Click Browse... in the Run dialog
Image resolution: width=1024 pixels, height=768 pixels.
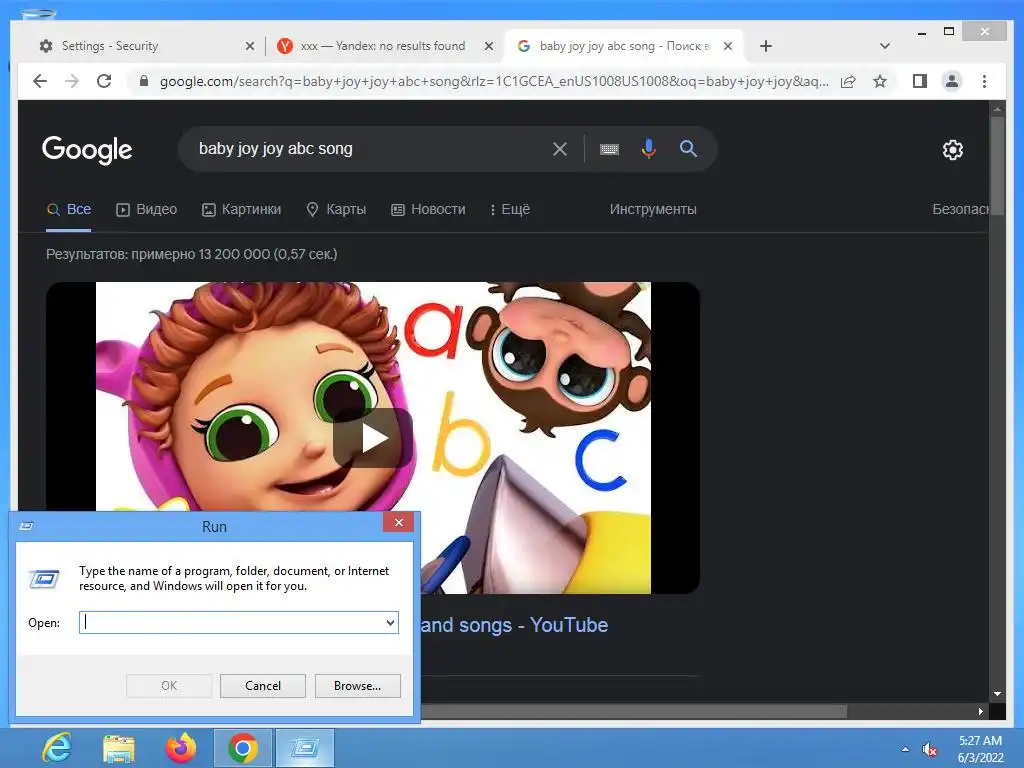(357, 686)
